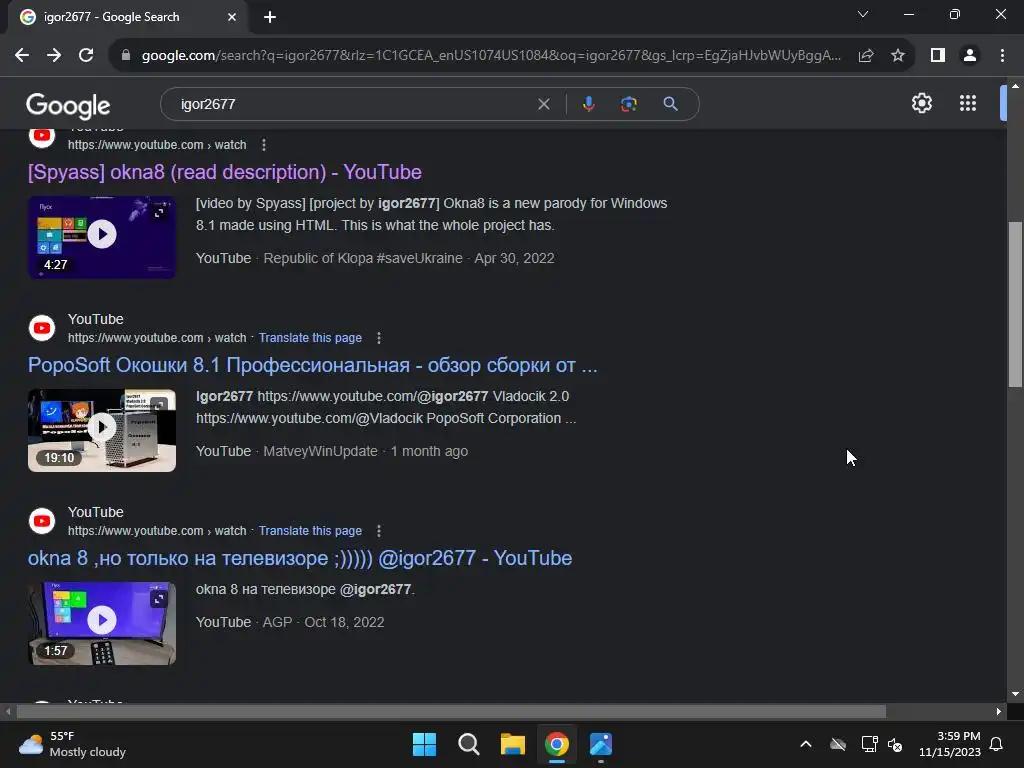Click youtube.com › watch URL of Spyass result

(x=157, y=145)
